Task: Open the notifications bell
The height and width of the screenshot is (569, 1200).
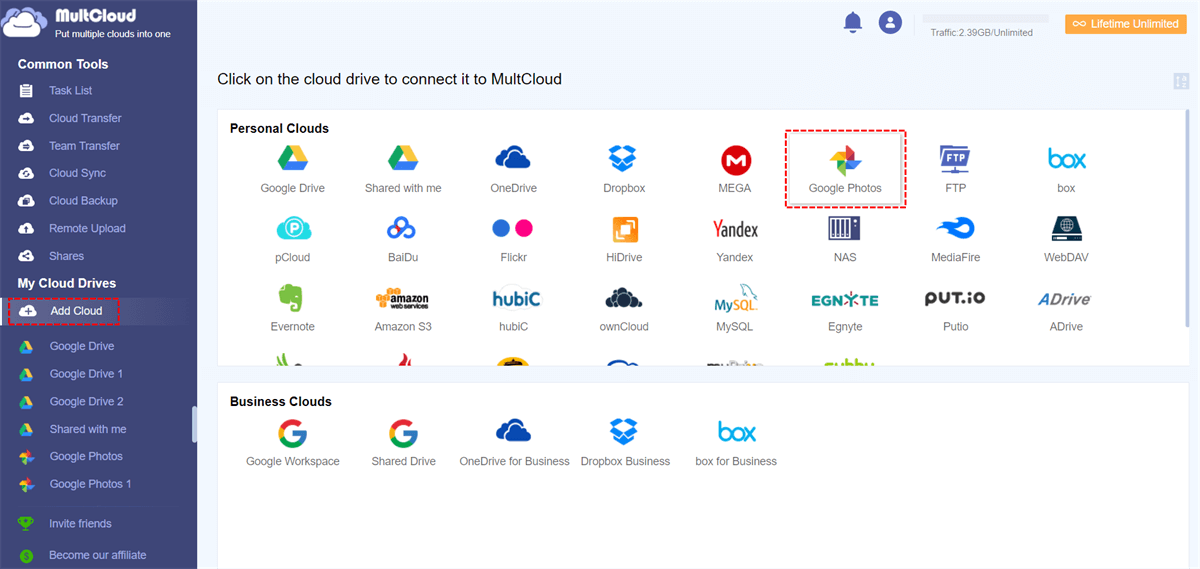Action: pyautogui.click(x=853, y=22)
